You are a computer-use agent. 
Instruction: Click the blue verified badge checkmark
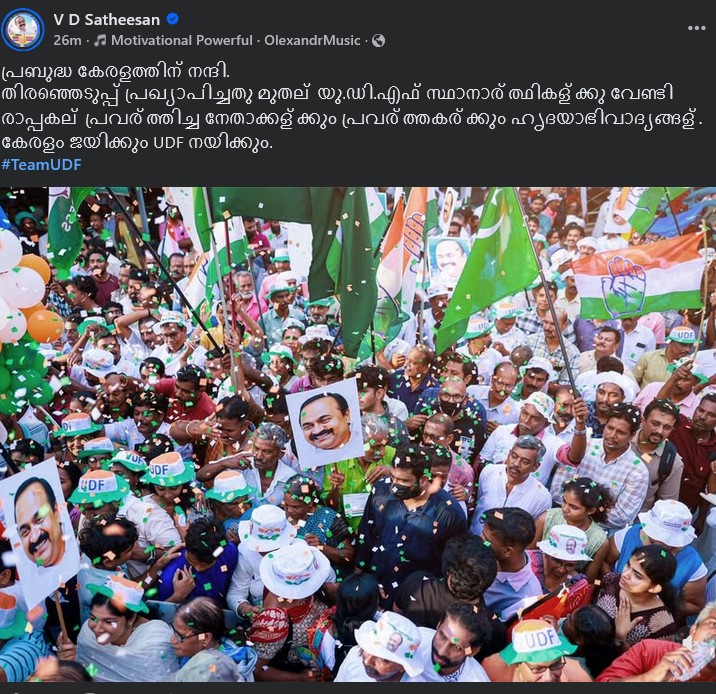(173, 19)
